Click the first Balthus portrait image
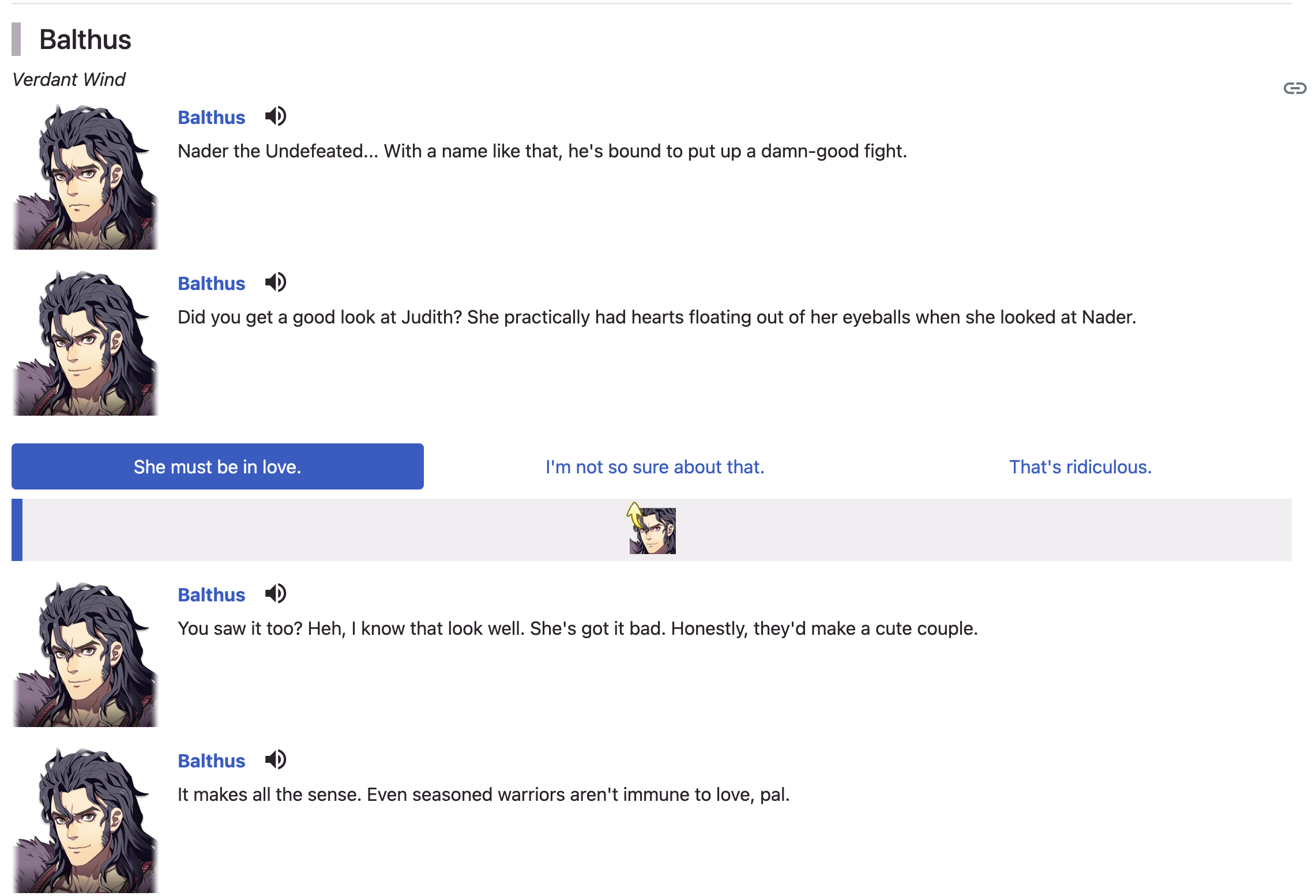This screenshot has height=896, width=1316. [x=85, y=176]
